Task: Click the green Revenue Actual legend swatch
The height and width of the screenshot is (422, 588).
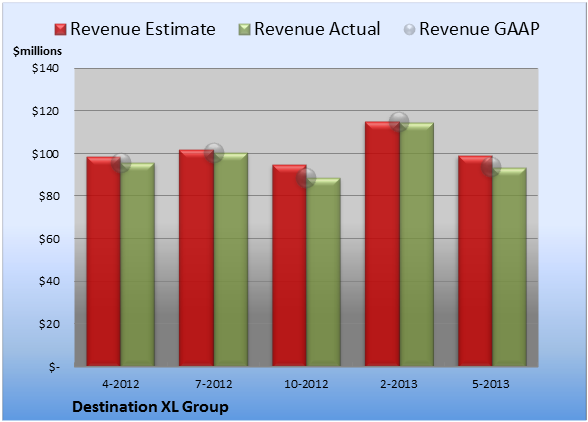Action: click(244, 30)
